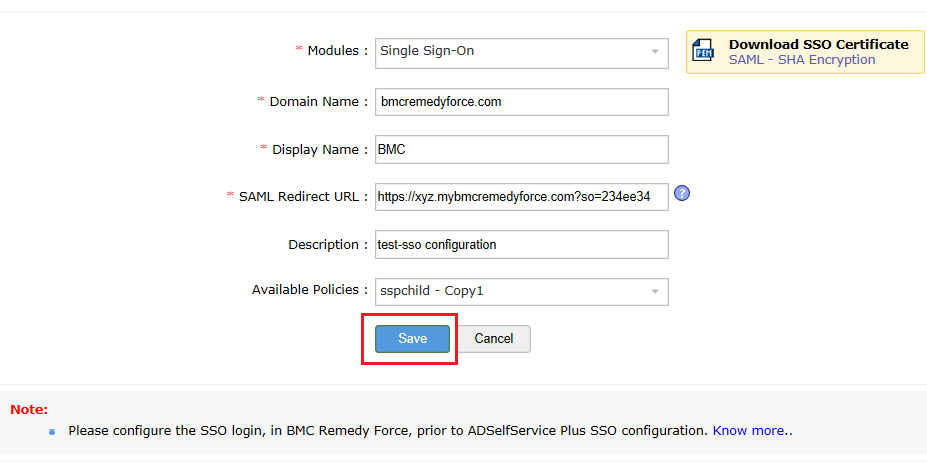Focus the Domain Name input field
The image size is (927, 470).
point(521,102)
